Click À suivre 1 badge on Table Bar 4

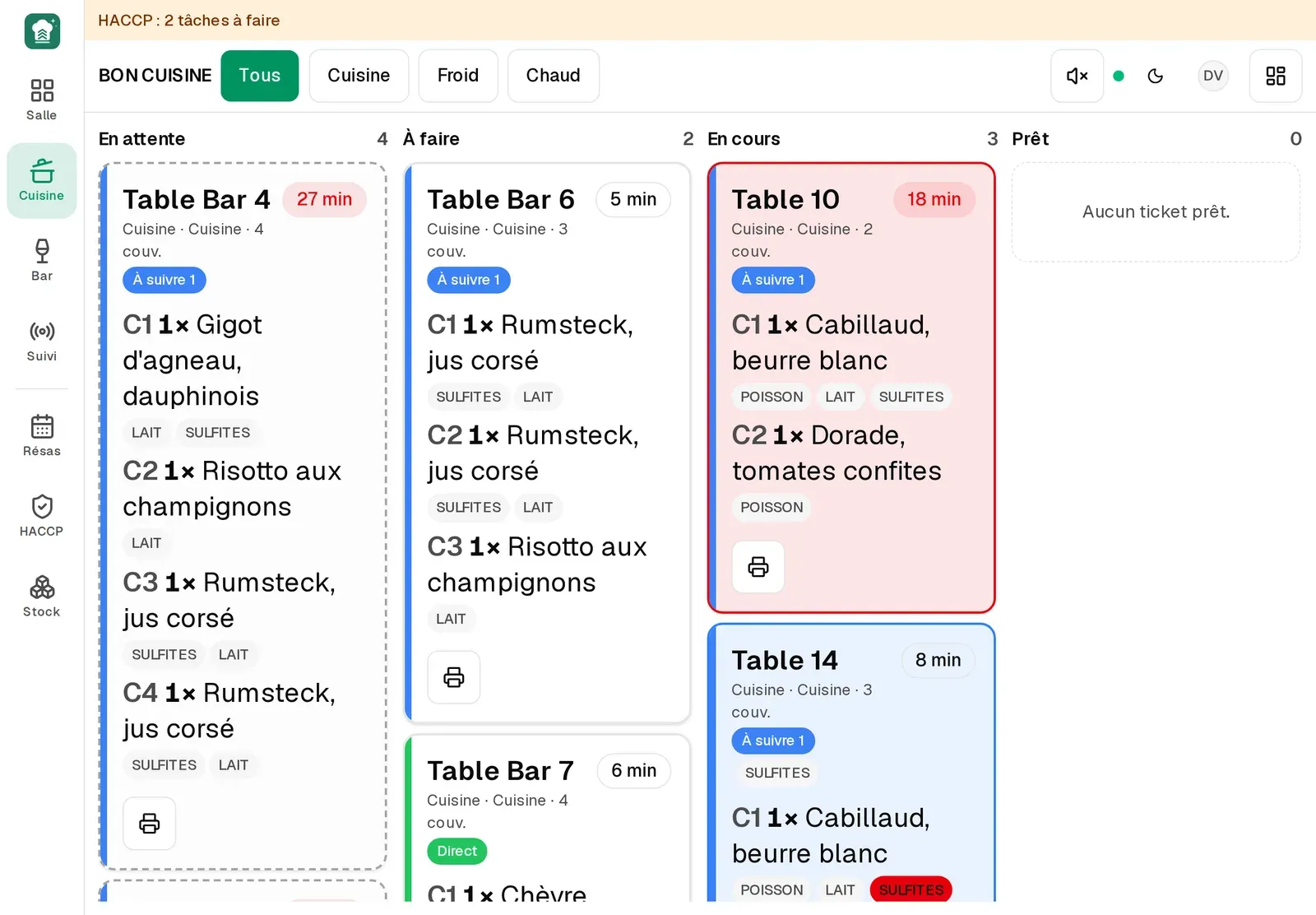[x=164, y=280]
